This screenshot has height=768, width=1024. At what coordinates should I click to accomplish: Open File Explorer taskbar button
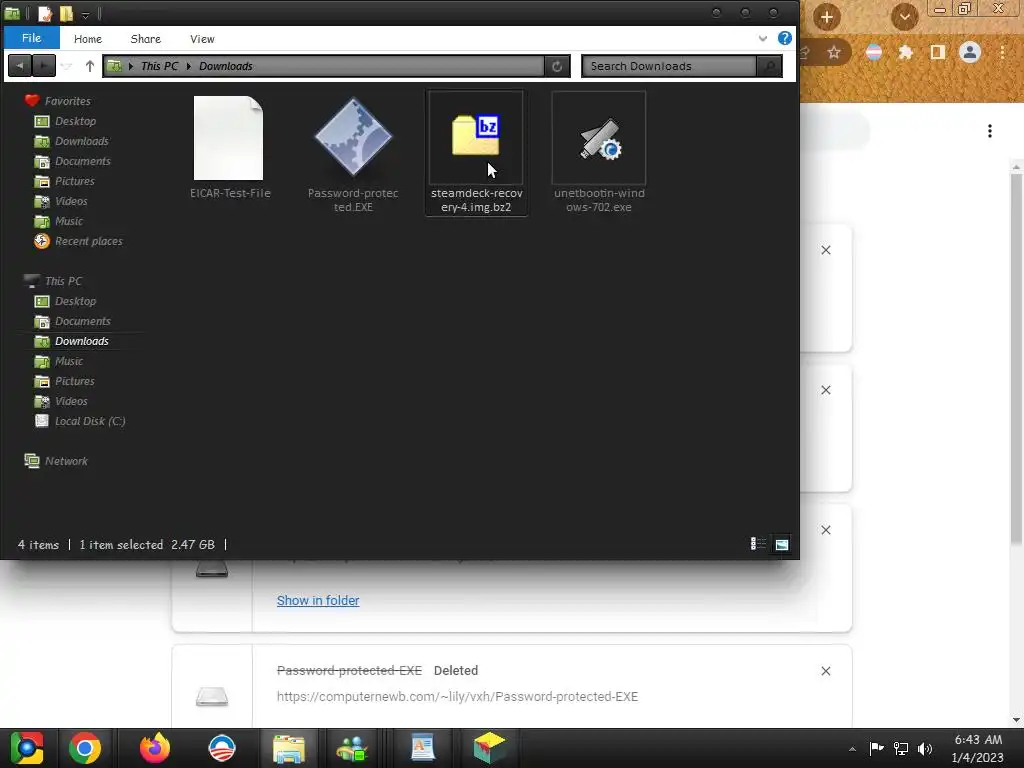pyautogui.click(x=289, y=748)
